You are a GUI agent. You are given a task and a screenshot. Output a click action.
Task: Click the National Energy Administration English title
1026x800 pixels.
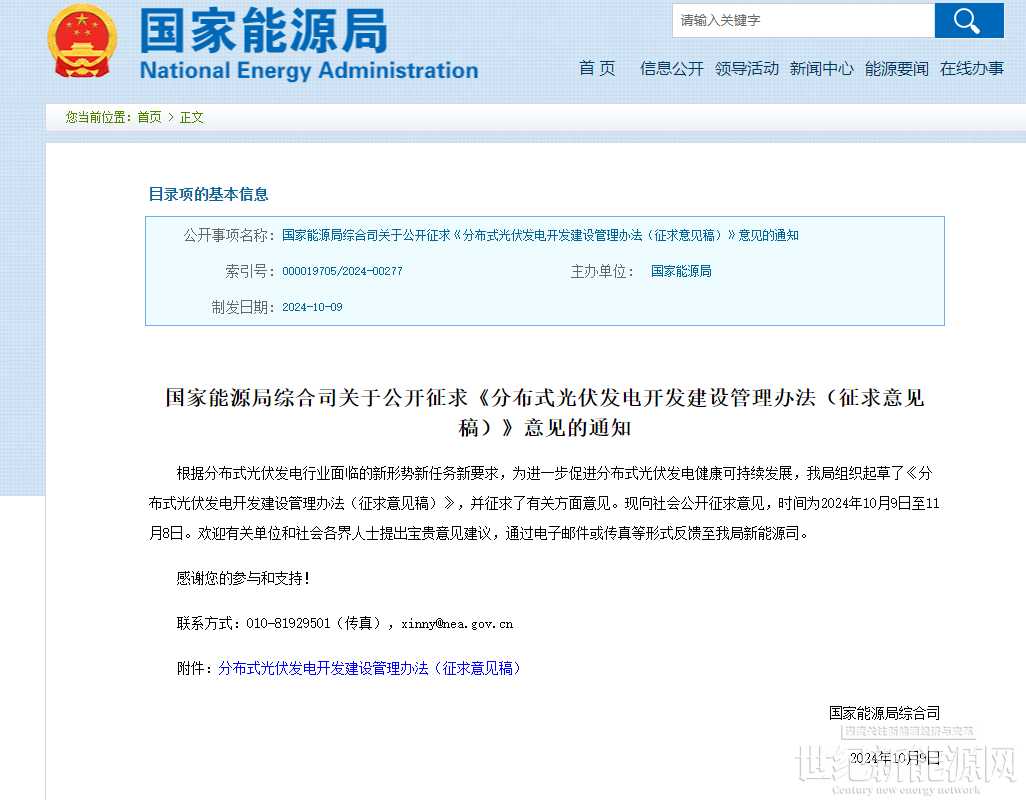point(309,70)
